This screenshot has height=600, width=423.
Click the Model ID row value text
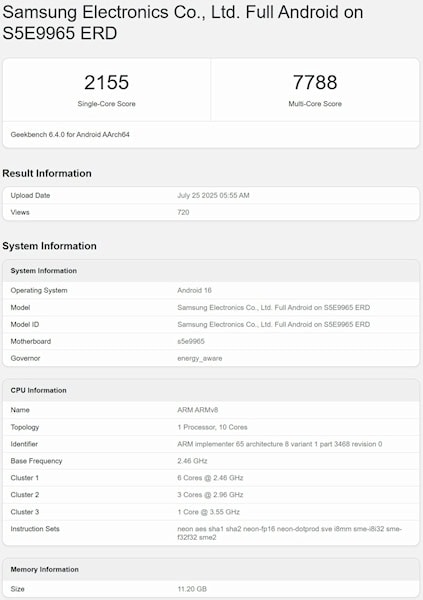[273, 324]
